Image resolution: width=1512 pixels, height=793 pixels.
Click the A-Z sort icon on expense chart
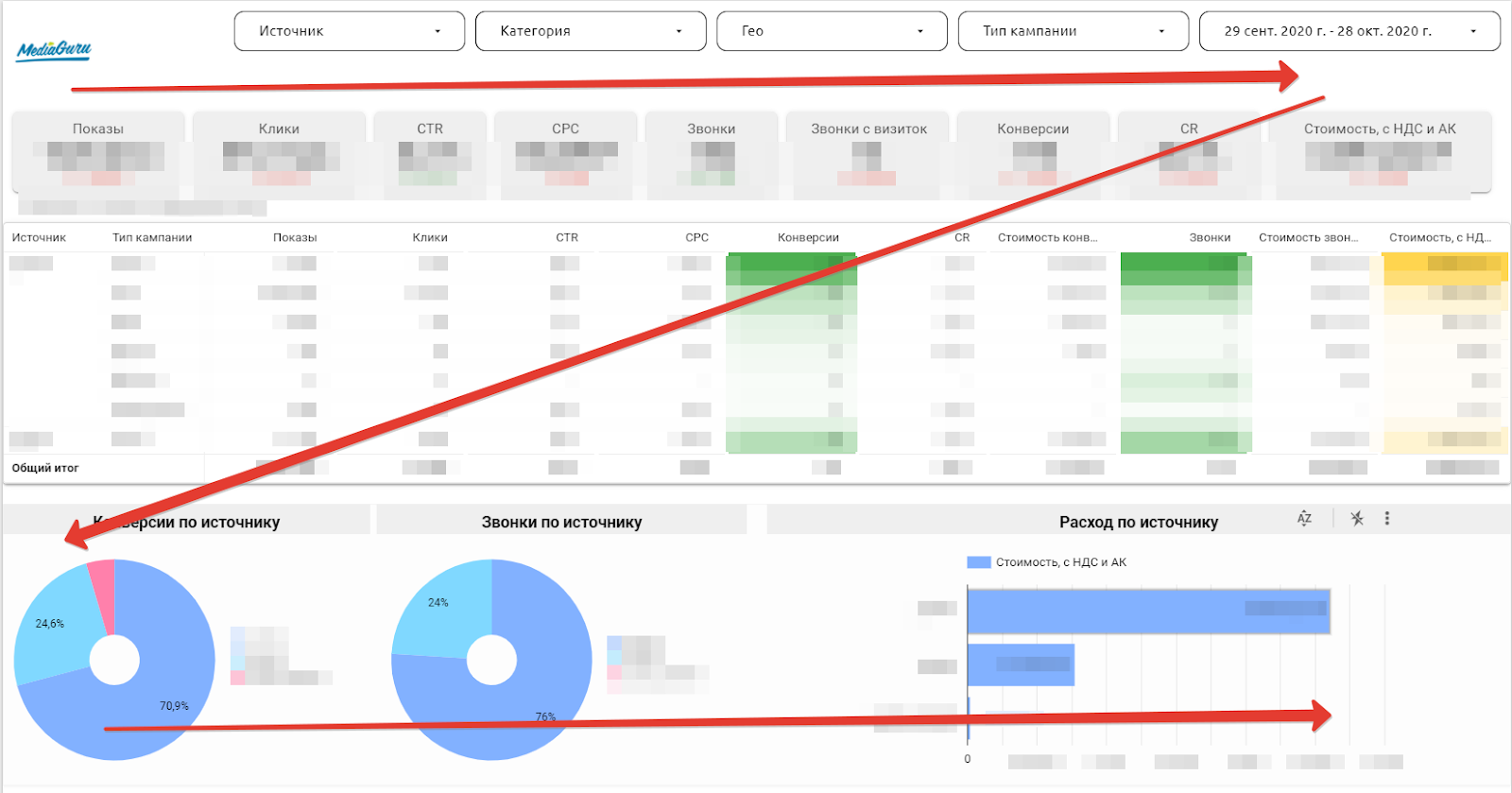pyautogui.click(x=1304, y=518)
